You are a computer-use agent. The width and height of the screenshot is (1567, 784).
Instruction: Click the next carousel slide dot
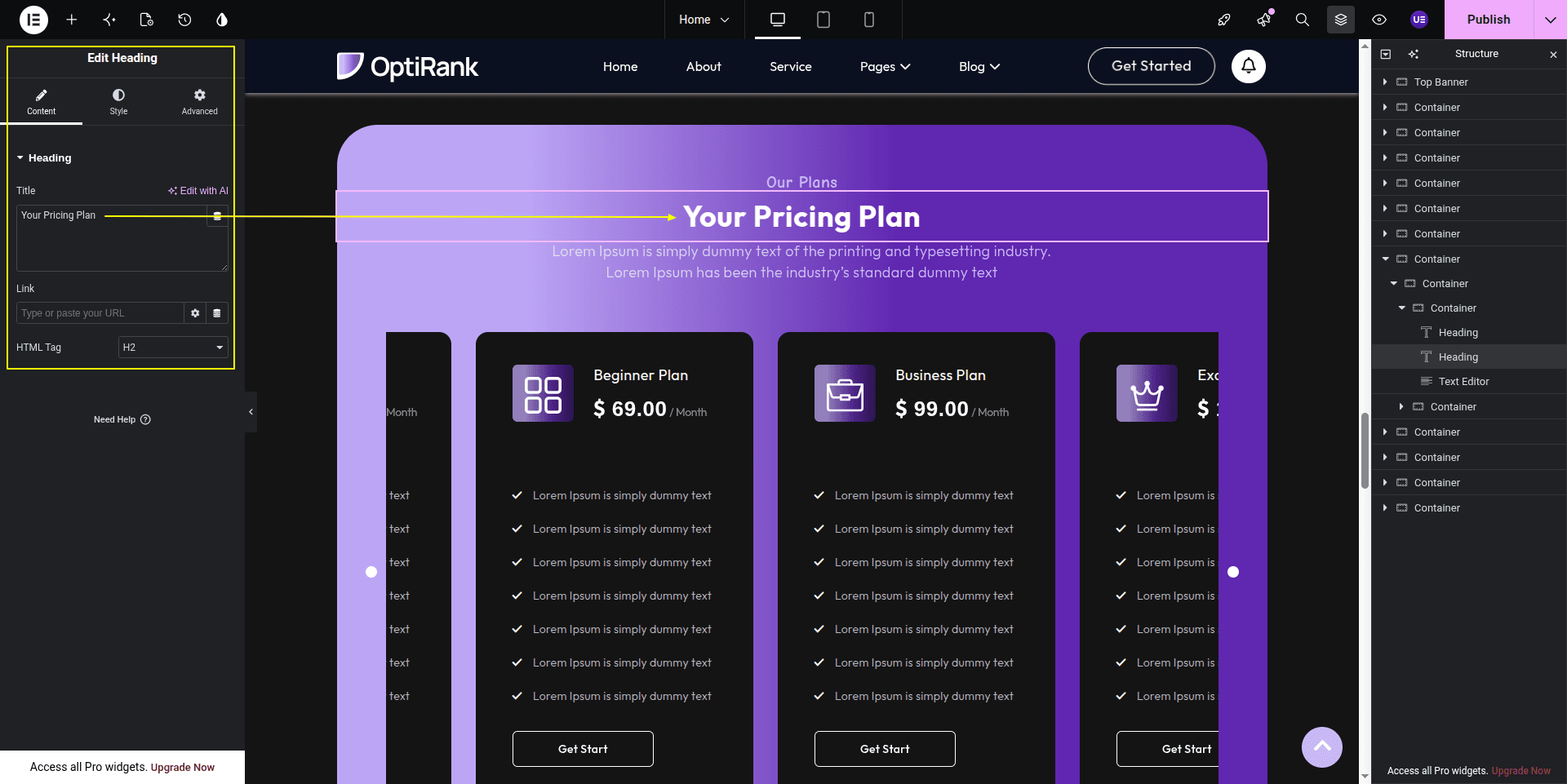[x=1233, y=572]
